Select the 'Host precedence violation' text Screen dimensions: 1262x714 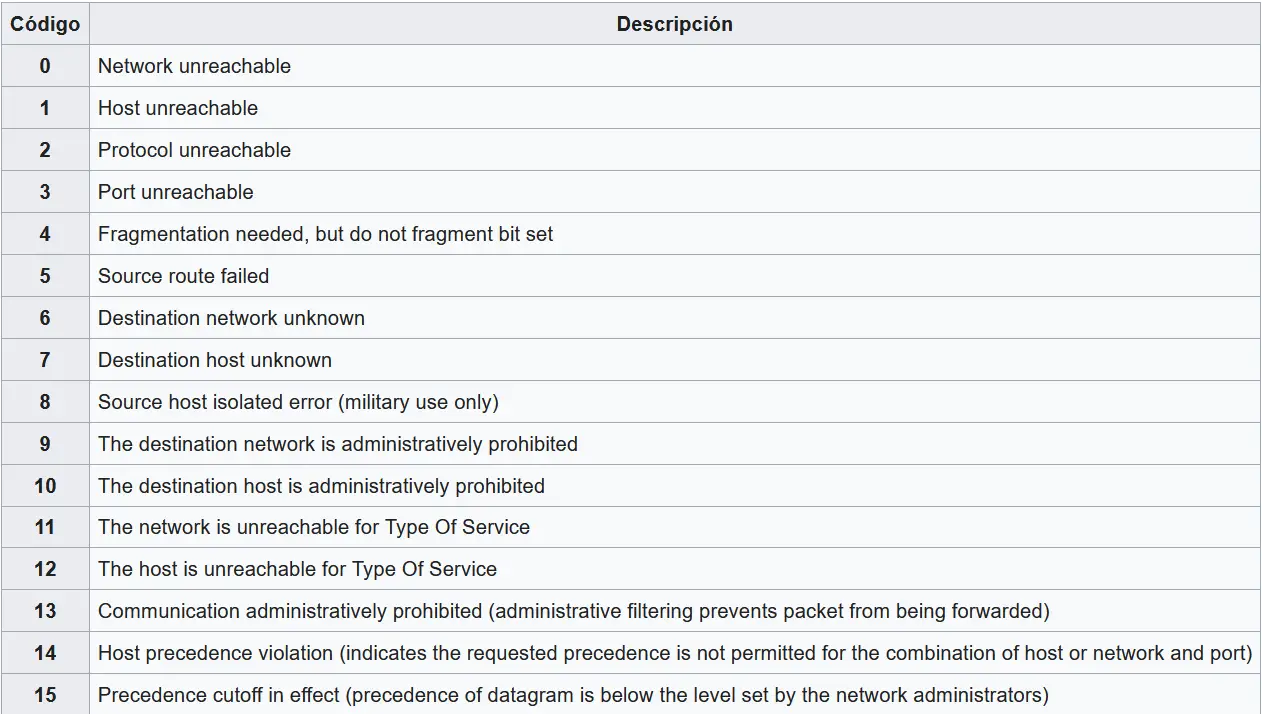pos(674,653)
